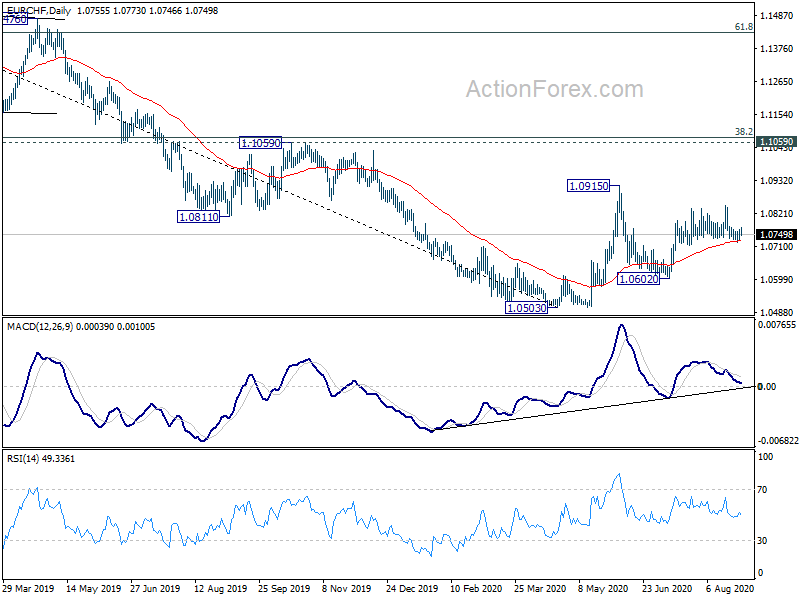Click the 1.04880 price axis value
800x600 pixels.
[x=777, y=312]
